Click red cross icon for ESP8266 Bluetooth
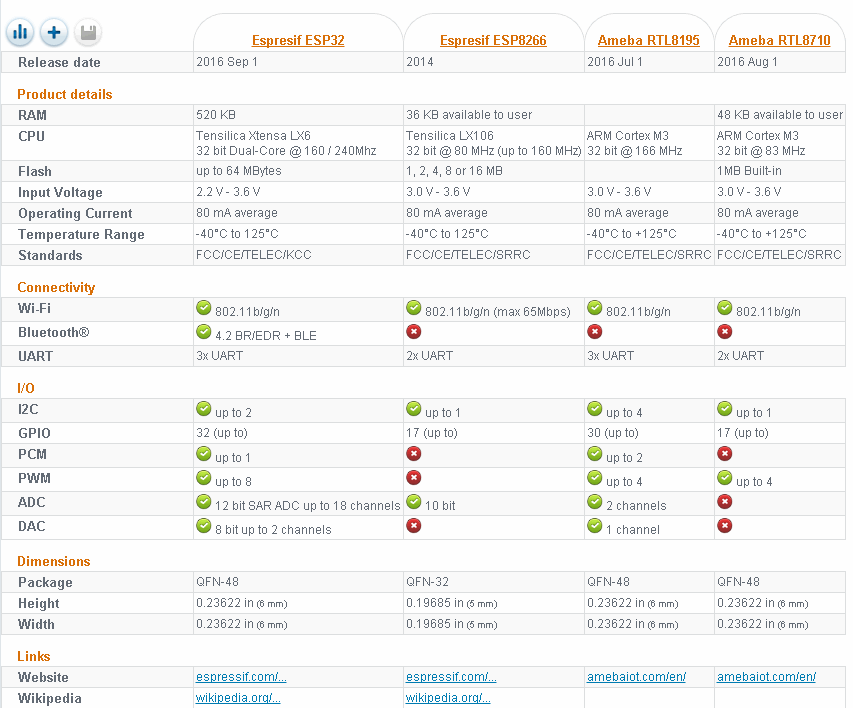Viewport: 853px width, 708px height. point(413,331)
